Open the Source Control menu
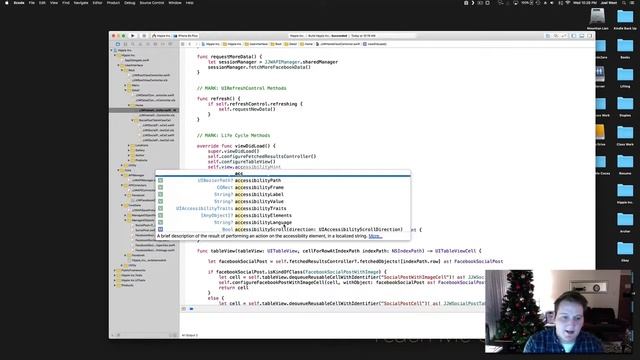The width and height of the screenshot is (640, 360). (x=152, y=3)
